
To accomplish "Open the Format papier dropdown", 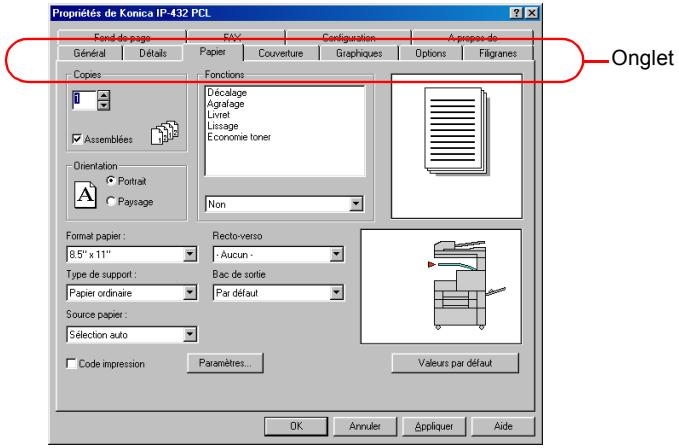I will tap(190, 254).
